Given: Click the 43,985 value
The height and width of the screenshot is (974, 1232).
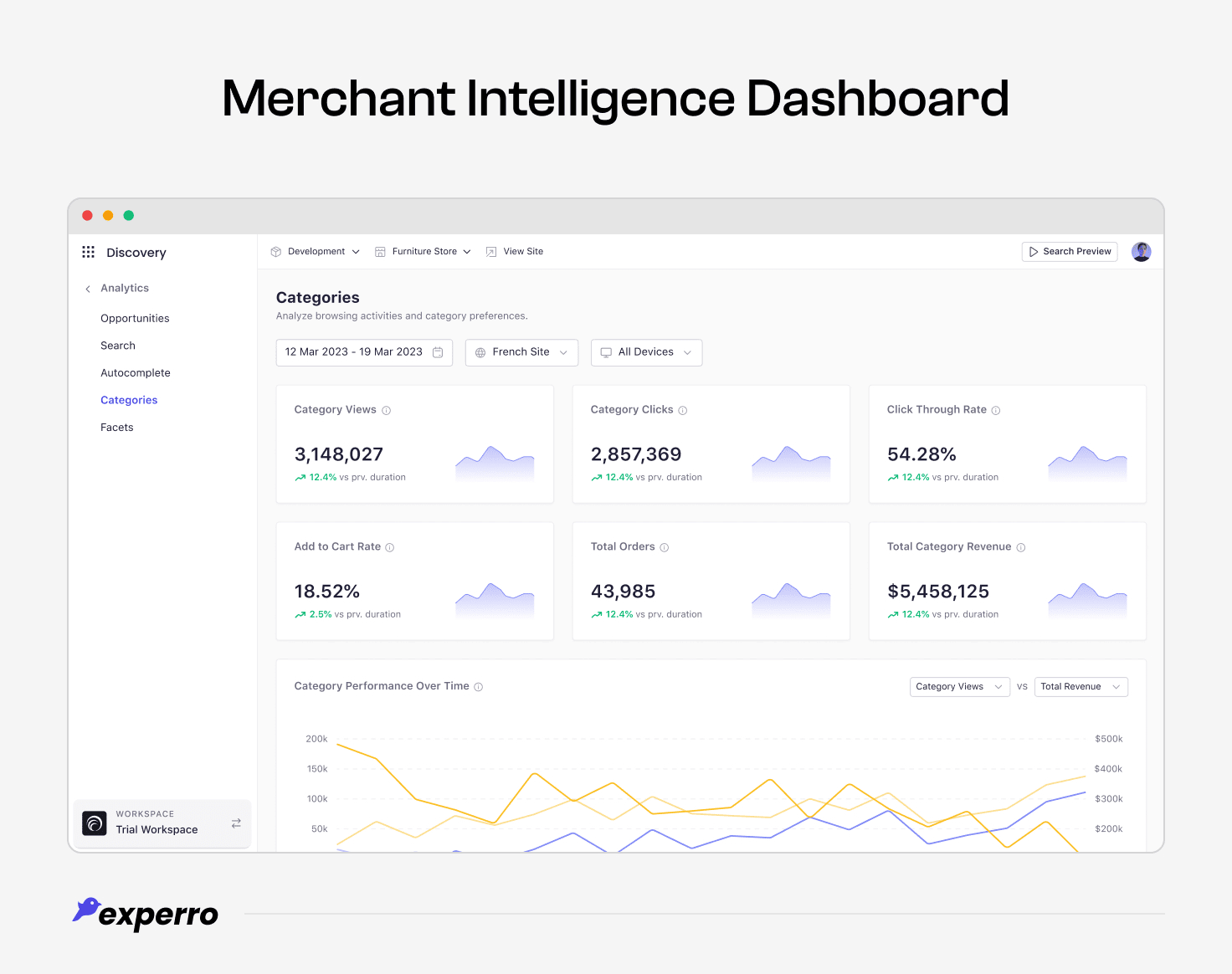Looking at the screenshot, I should click(x=624, y=592).
